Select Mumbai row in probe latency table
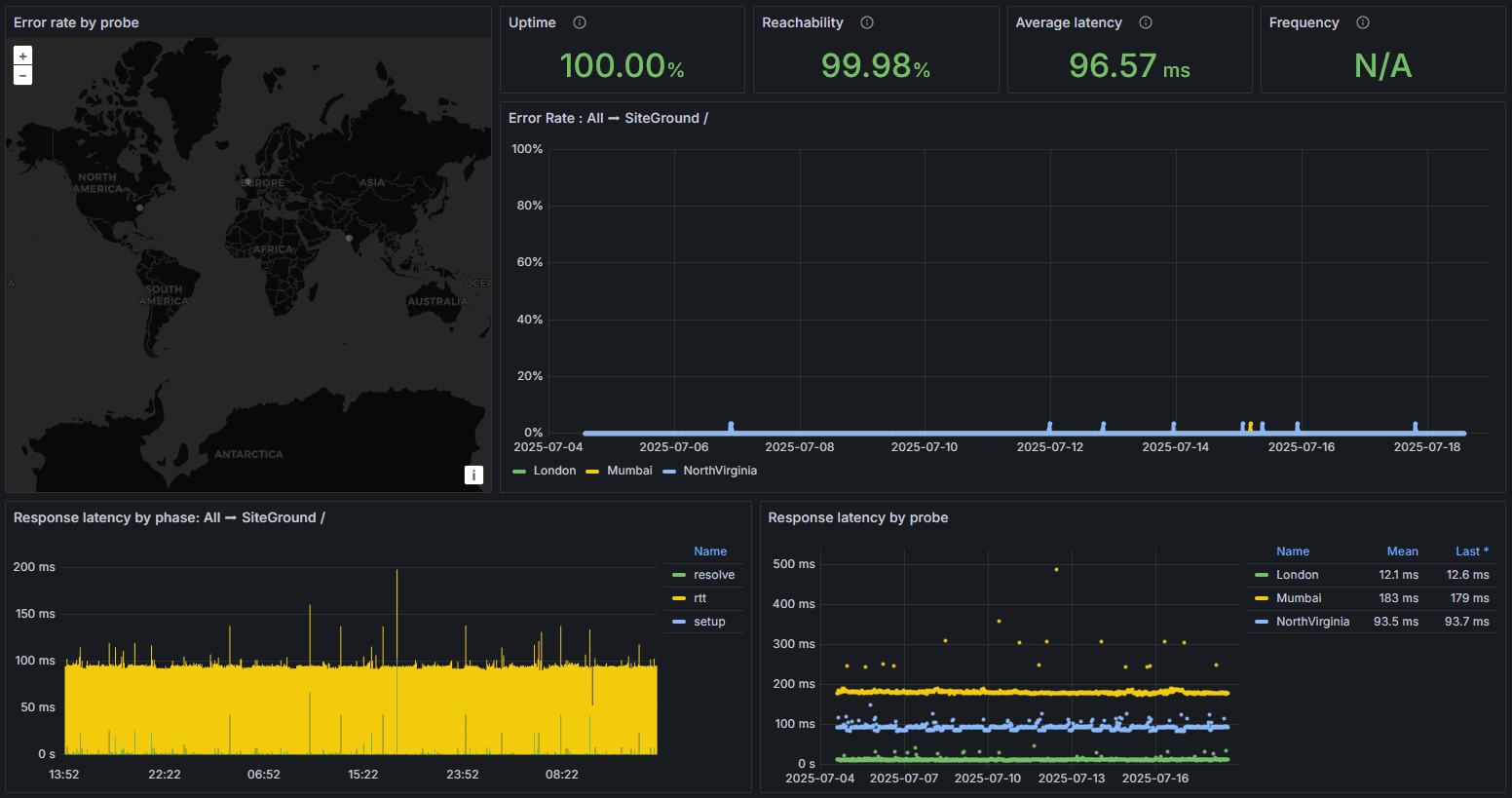 click(x=1299, y=598)
